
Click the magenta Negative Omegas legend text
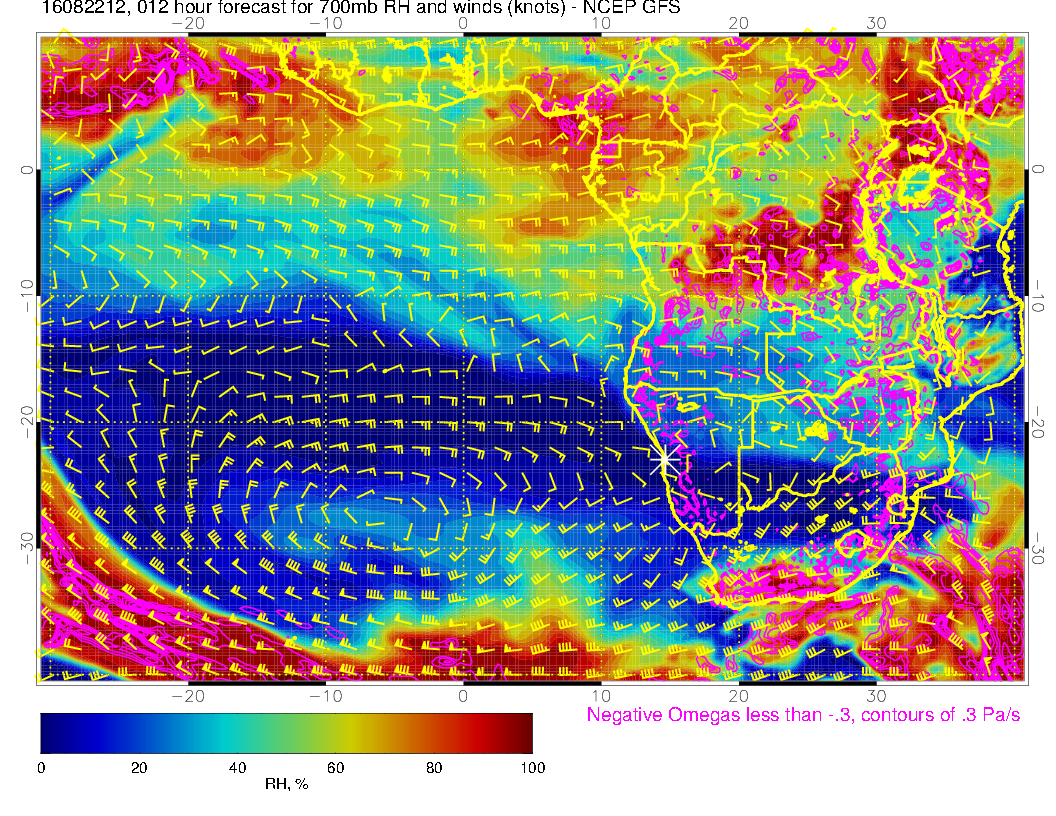point(803,715)
